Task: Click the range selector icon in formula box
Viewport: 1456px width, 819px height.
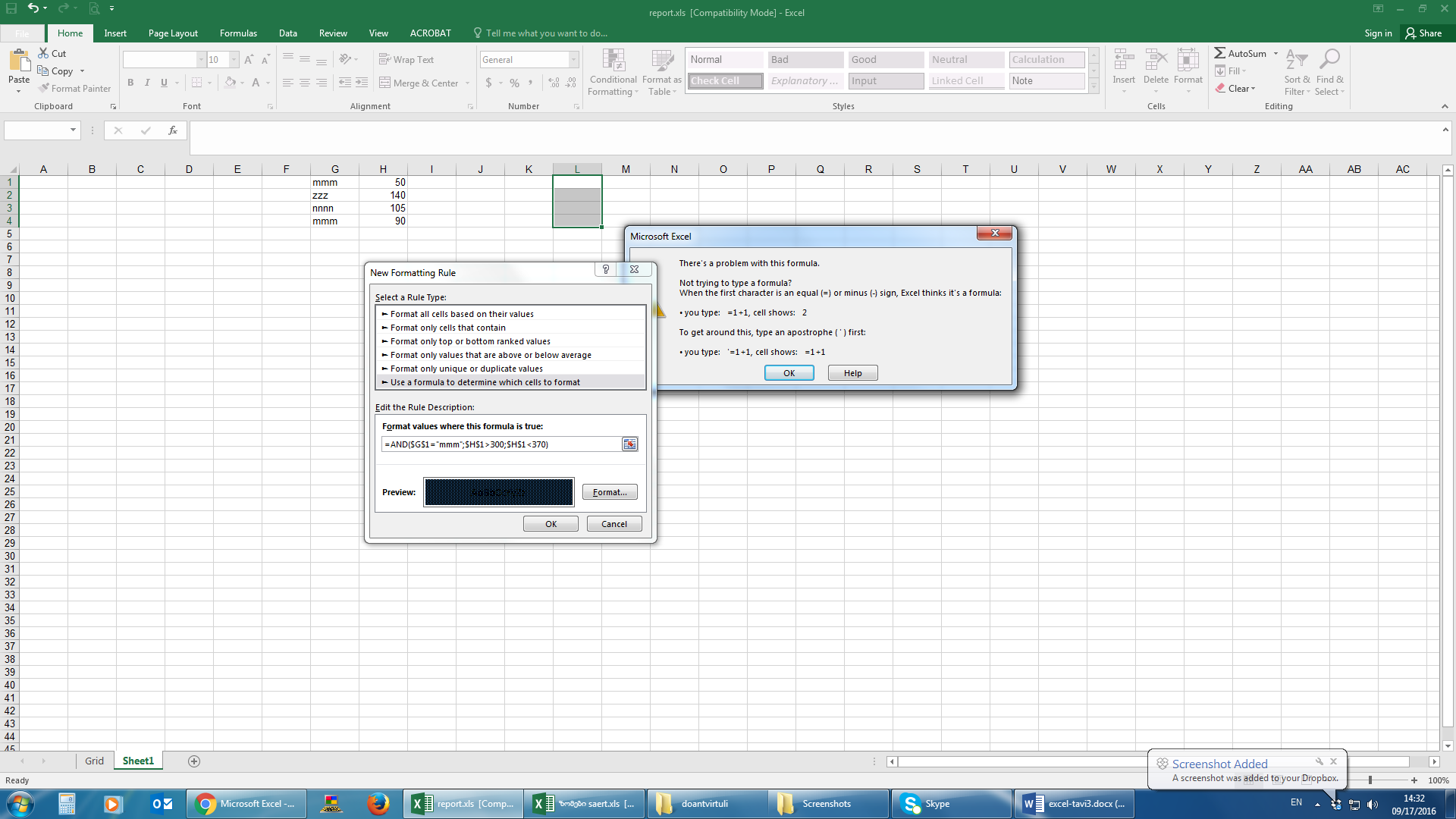Action: pyautogui.click(x=629, y=444)
